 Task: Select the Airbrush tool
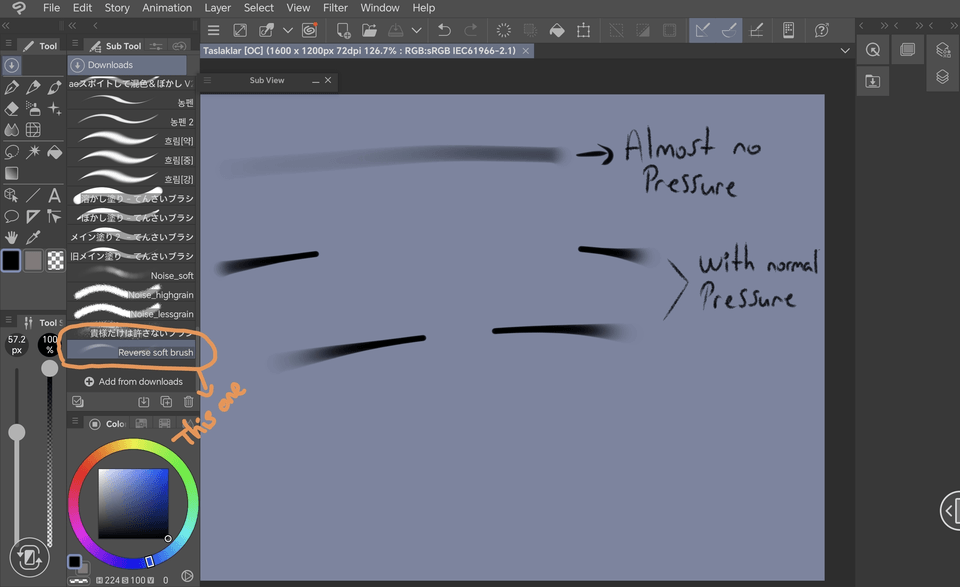33,109
